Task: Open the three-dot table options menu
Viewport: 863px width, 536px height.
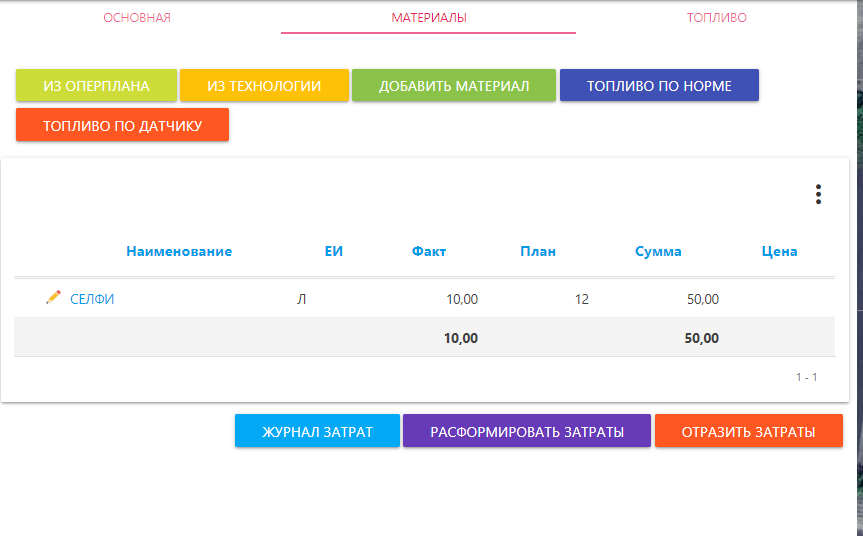Action: coord(818,194)
